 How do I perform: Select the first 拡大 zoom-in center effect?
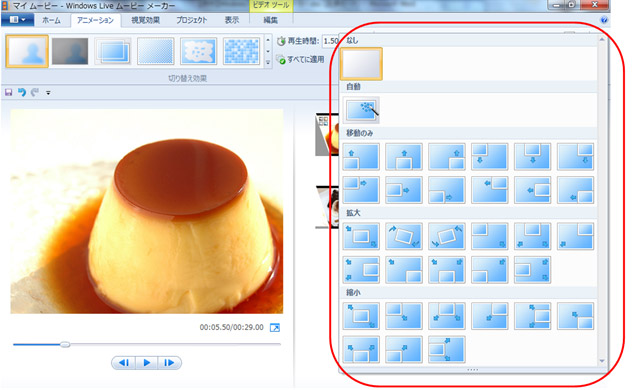[x=361, y=236]
